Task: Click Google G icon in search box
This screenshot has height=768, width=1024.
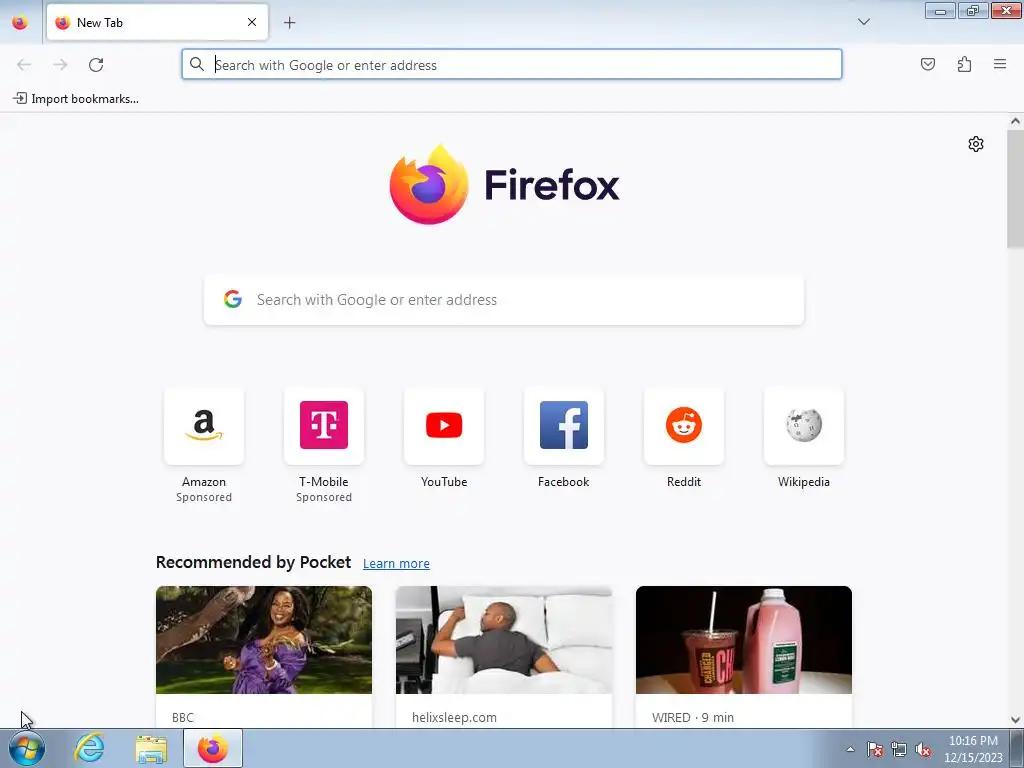Action: point(232,299)
